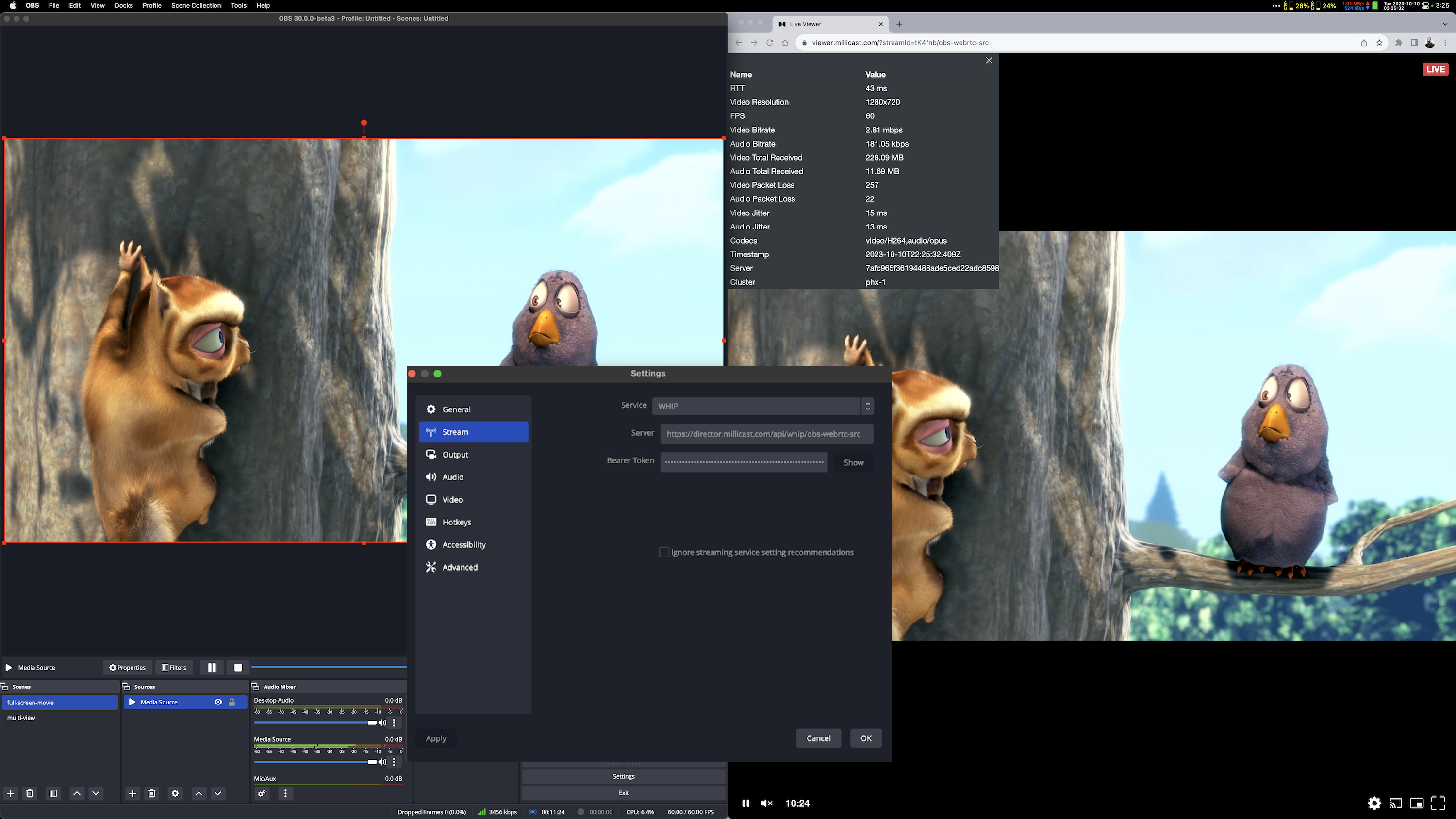The height and width of the screenshot is (819, 1456).
Task: Add a new scene with plus icon
Action: point(10,794)
